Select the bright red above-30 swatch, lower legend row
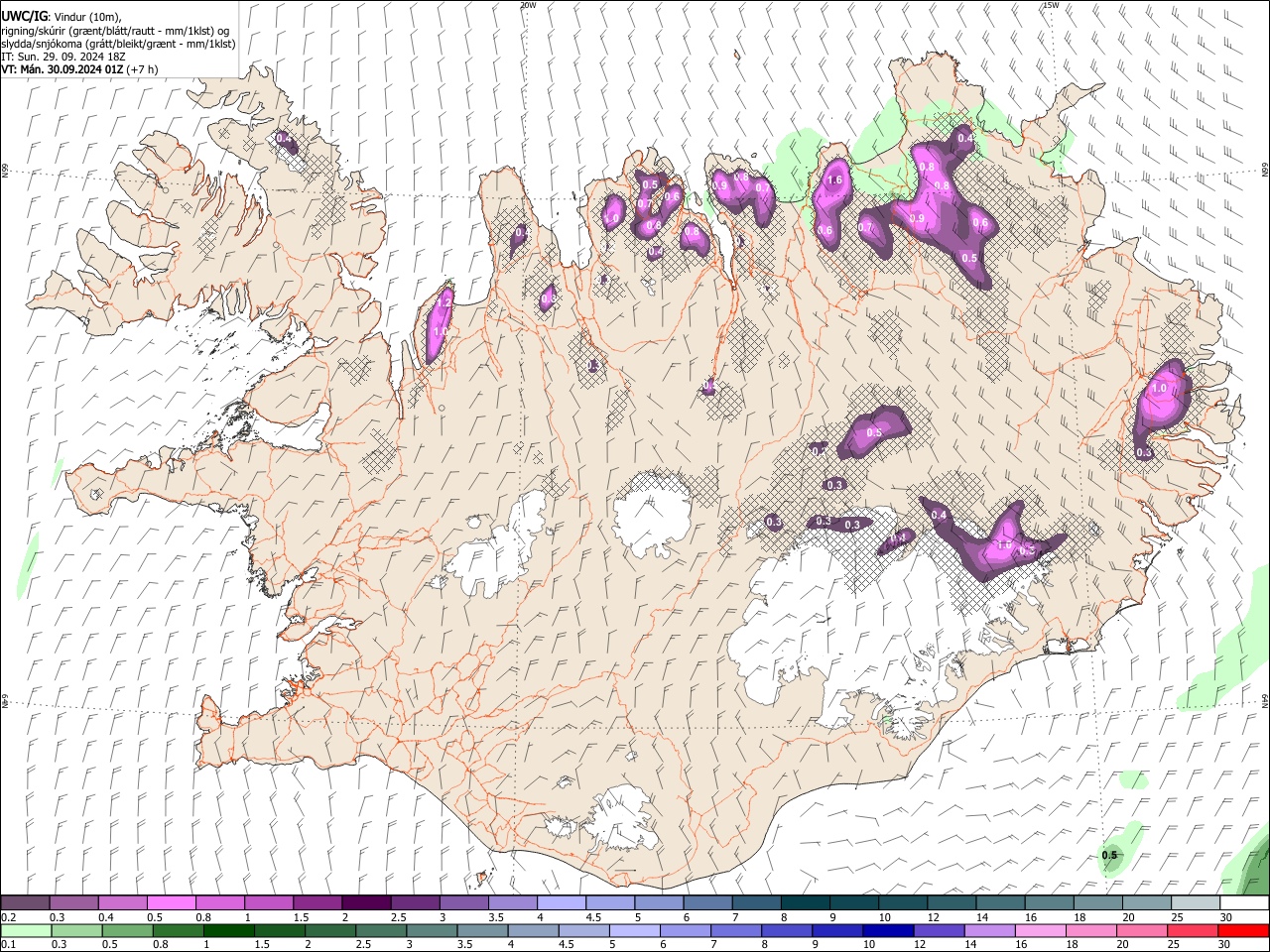This screenshot has height=952, width=1270. coord(1243,930)
